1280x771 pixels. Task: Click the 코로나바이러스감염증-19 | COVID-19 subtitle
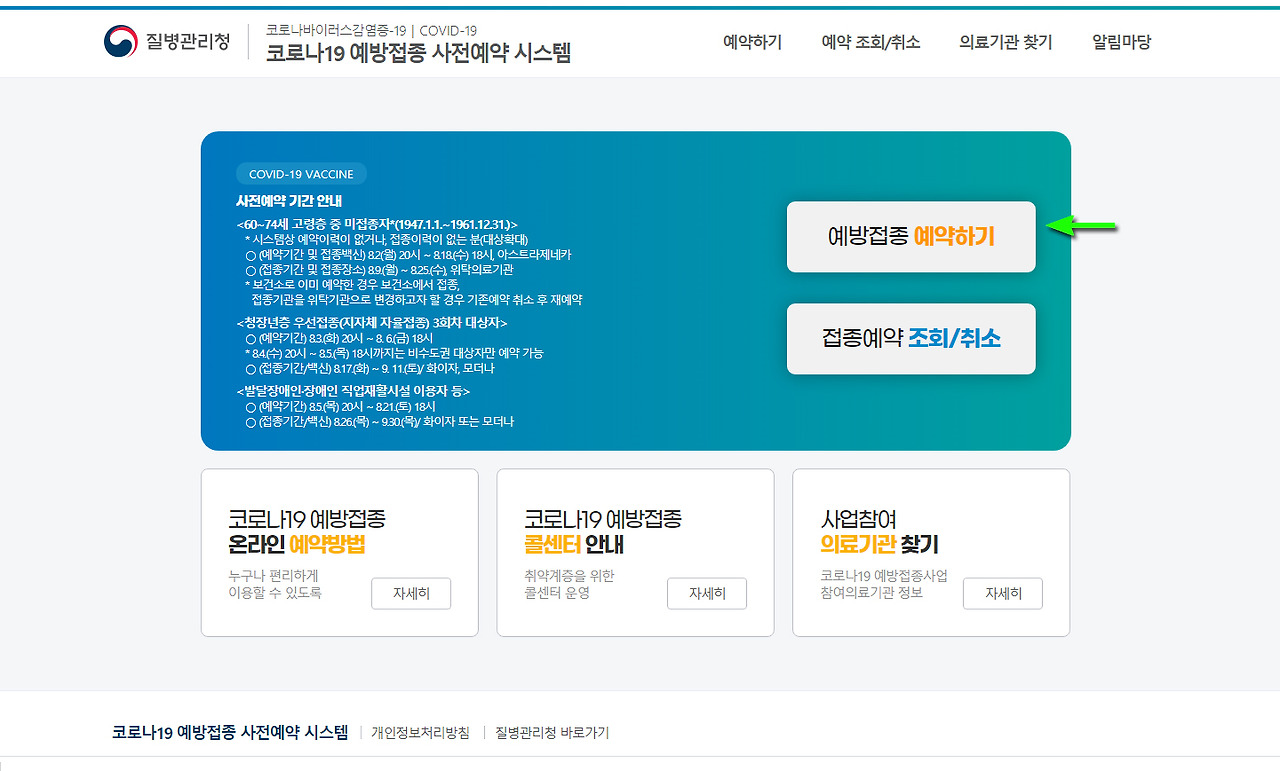pyautogui.click(x=371, y=30)
